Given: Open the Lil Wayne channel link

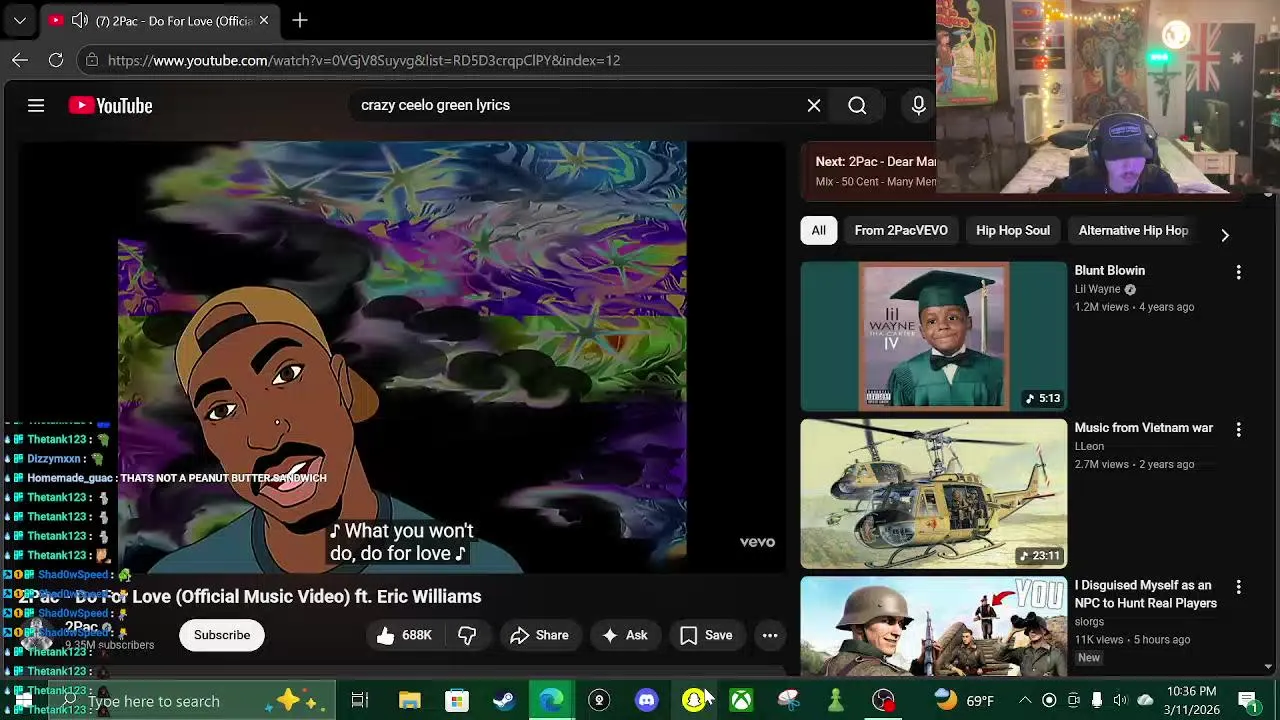Looking at the screenshot, I should tap(1097, 289).
